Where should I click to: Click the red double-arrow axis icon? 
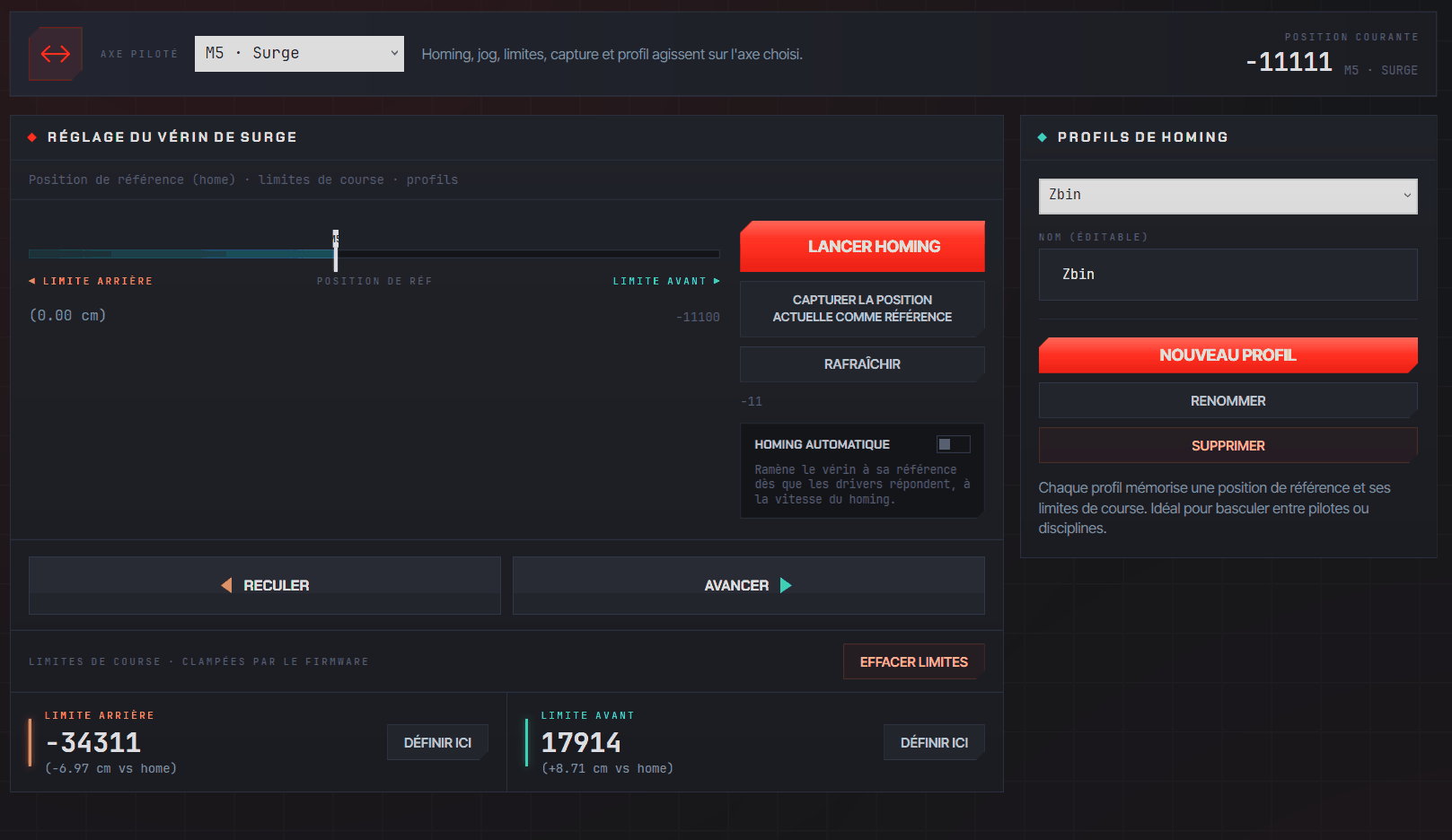56,54
